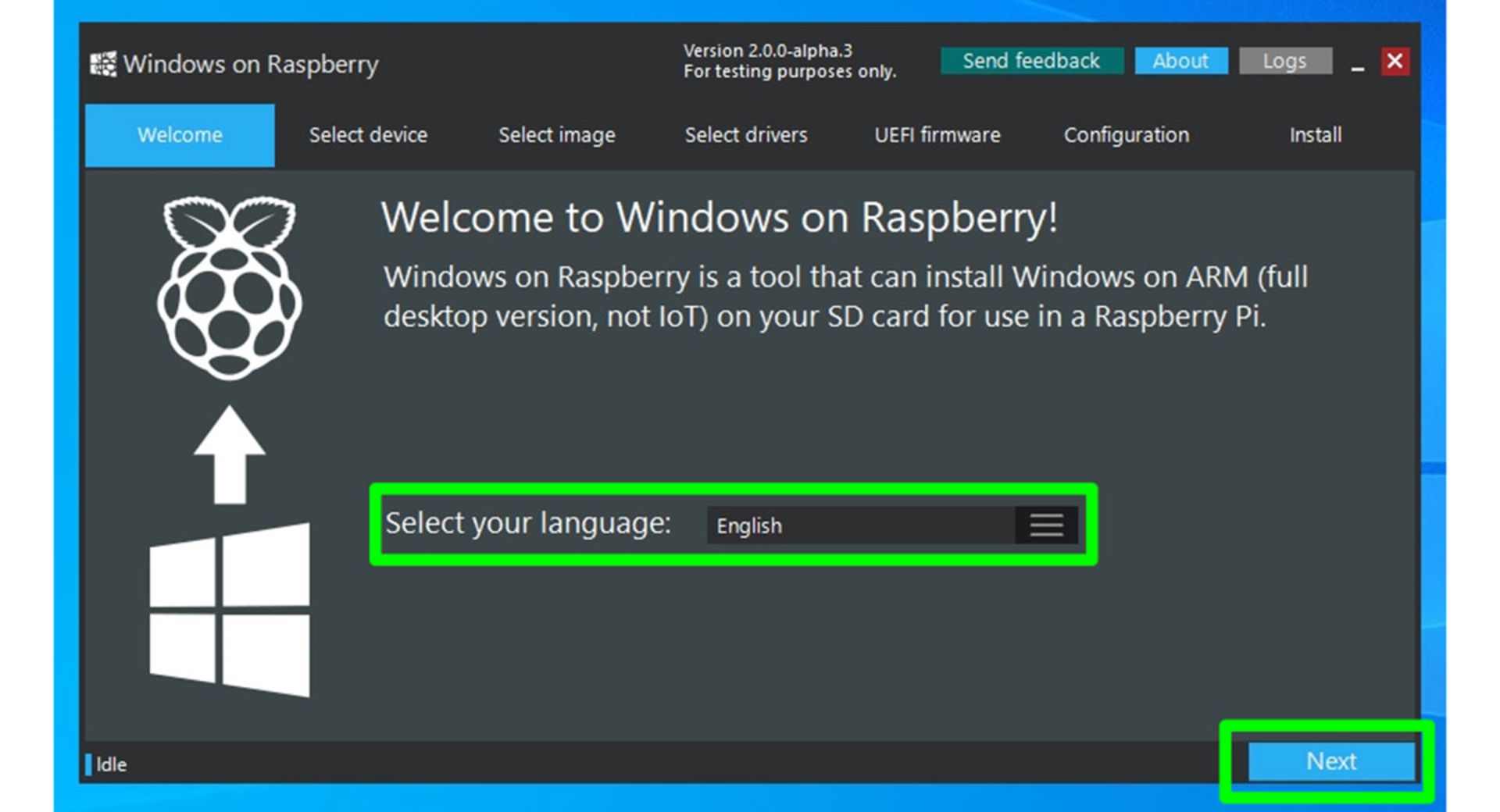The height and width of the screenshot is (812, 1500).
Task: Click the white Windows logo image
Action: [229, 610]
